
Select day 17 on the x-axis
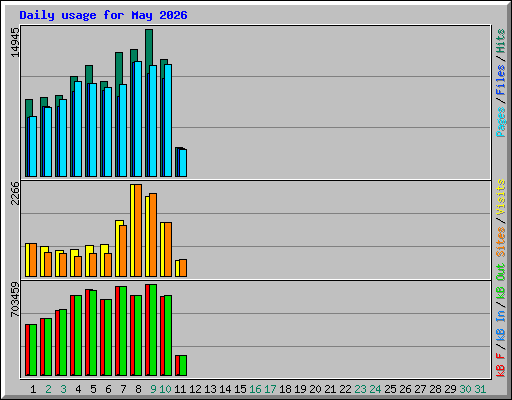[x=270, y=389]
